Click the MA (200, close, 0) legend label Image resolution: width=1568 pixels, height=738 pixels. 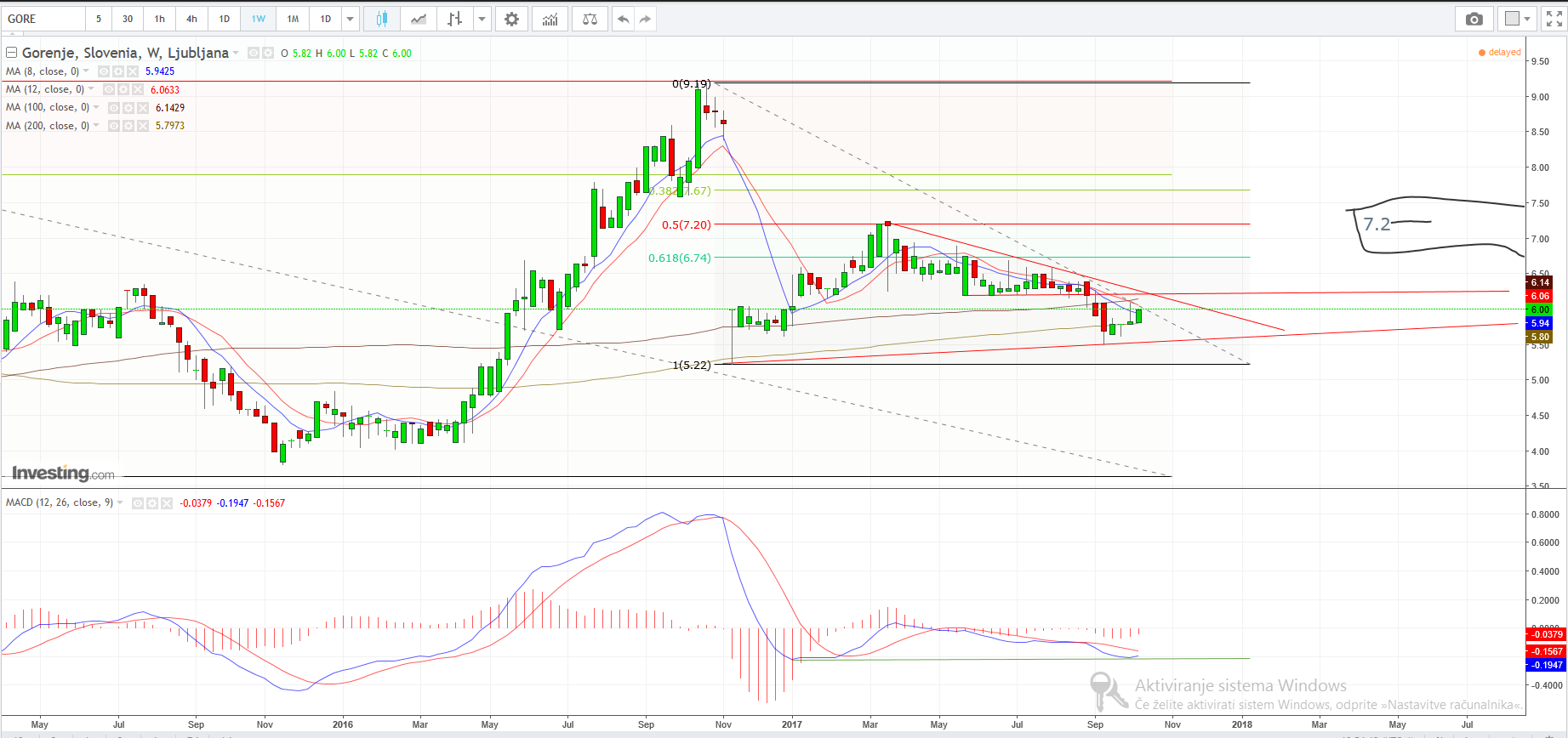click(x=48, y=126)
